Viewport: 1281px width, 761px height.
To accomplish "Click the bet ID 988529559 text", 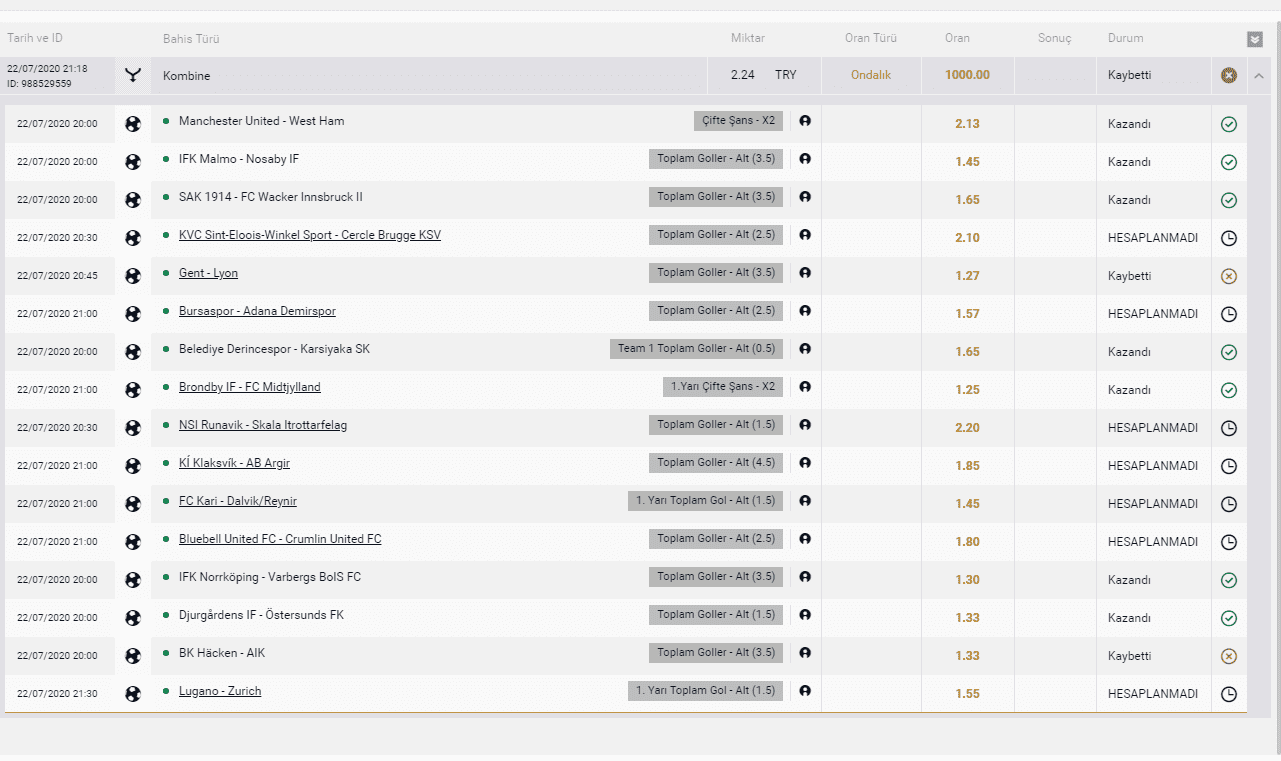I will click(x=39, y=84).
